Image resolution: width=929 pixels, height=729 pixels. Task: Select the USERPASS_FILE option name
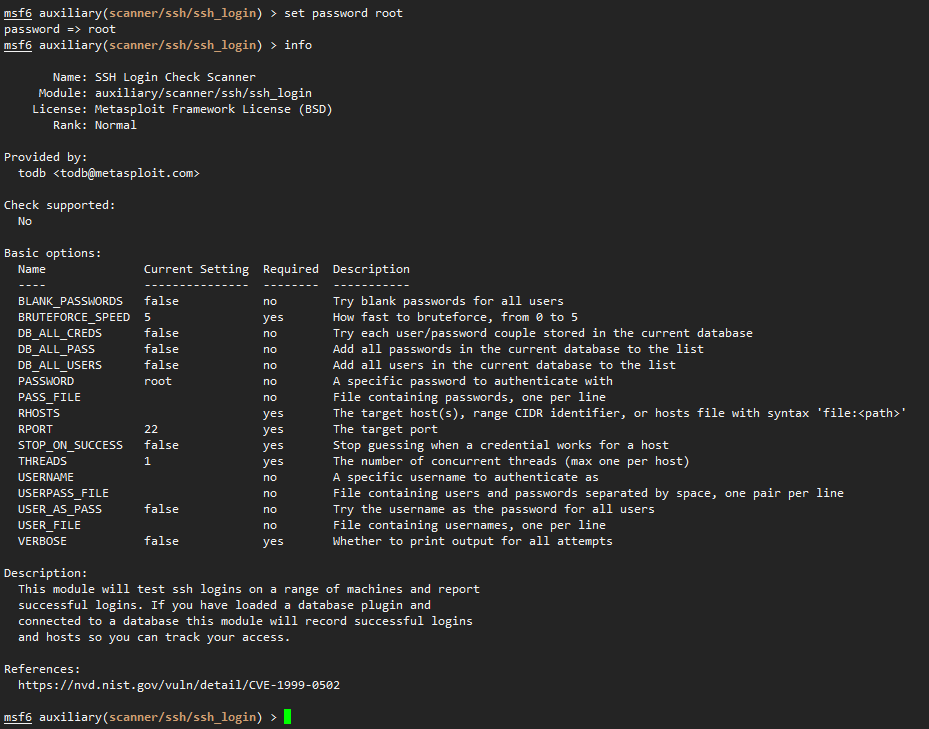pyautogui.click(x=63, y=493)
